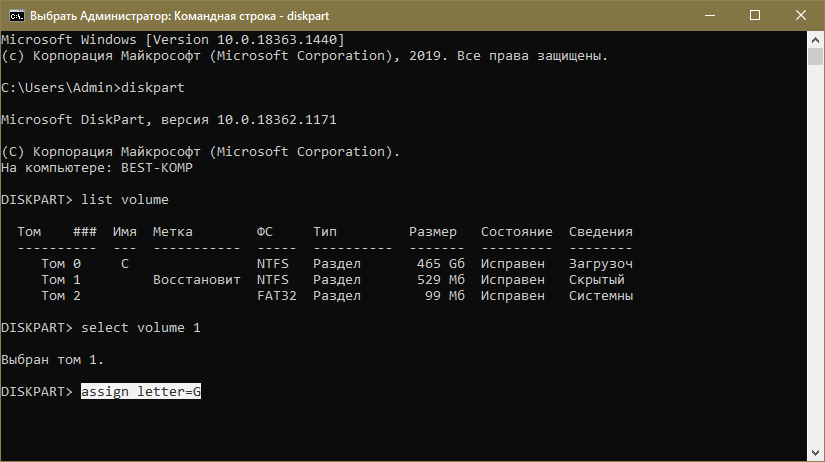Click the FAT32 file system value
825x462 pixels.
coord(277,296)
